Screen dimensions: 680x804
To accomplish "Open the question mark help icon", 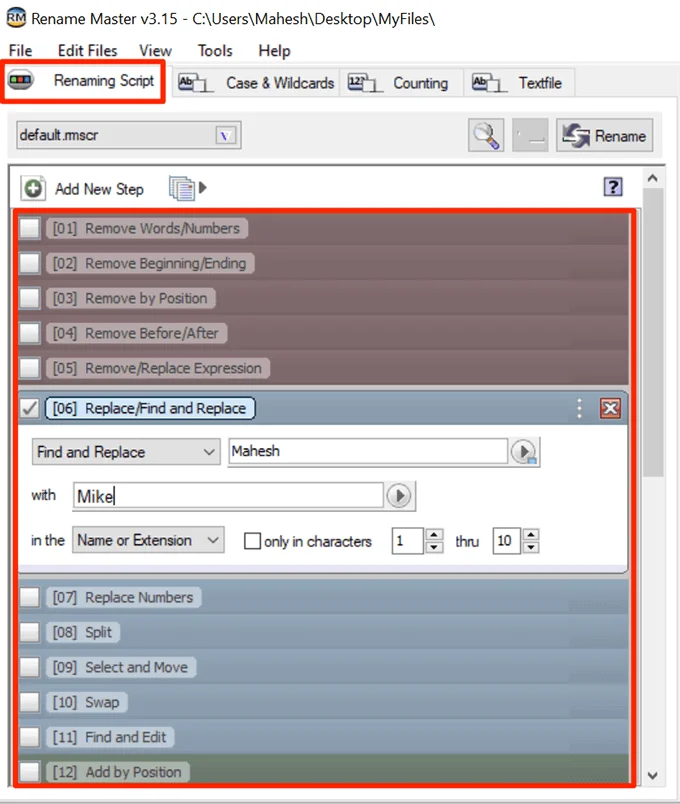I will pyautogui.click(x=613, y=187).
